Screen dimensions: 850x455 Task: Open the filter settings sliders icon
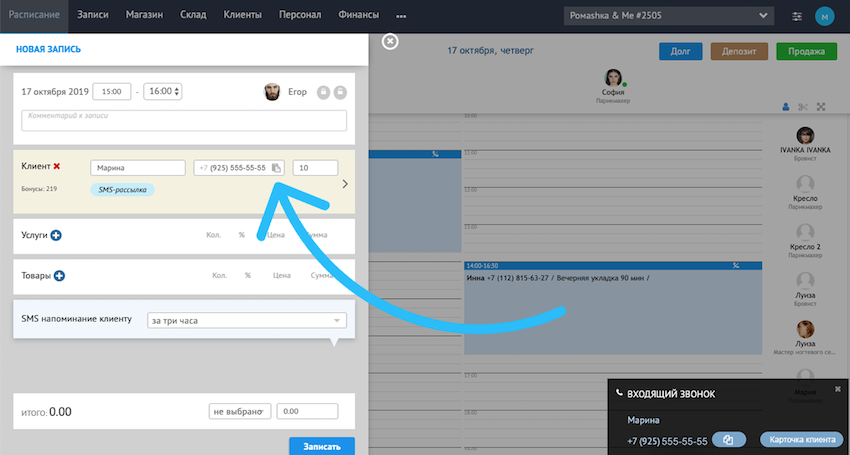(797, 16)
